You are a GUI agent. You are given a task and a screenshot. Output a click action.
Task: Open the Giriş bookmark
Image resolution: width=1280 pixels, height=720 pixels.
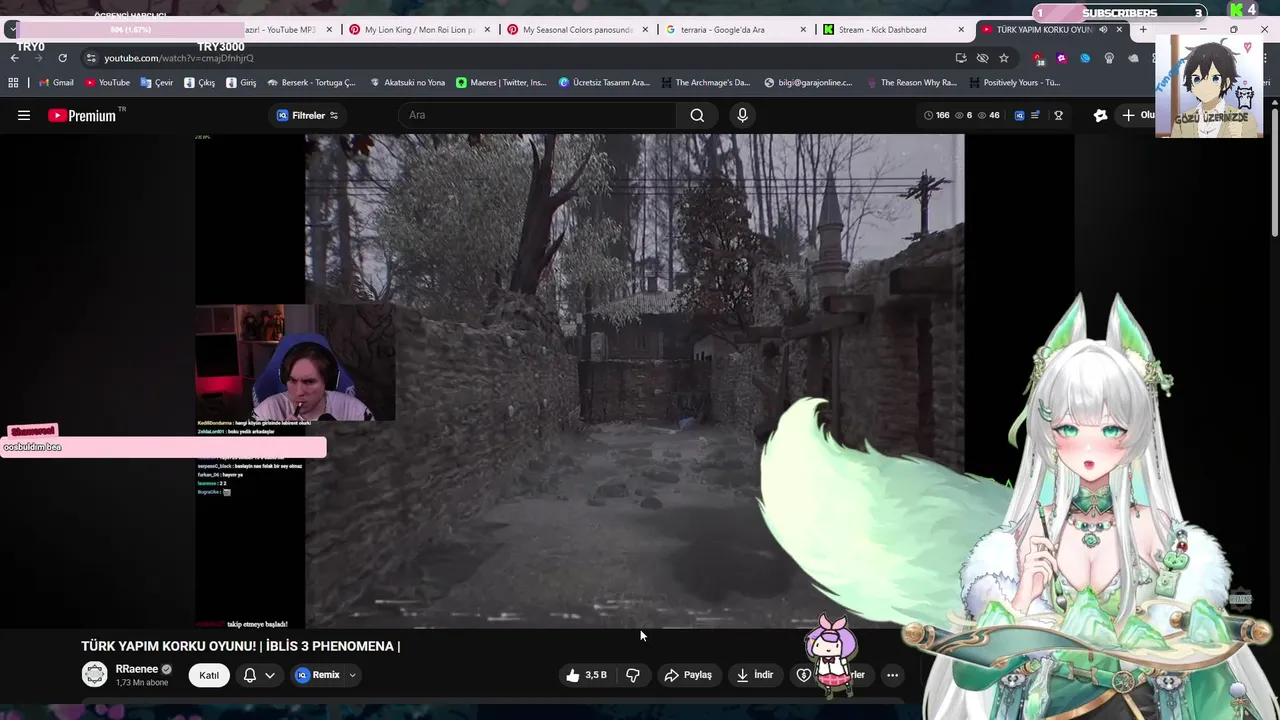(241, 83)
